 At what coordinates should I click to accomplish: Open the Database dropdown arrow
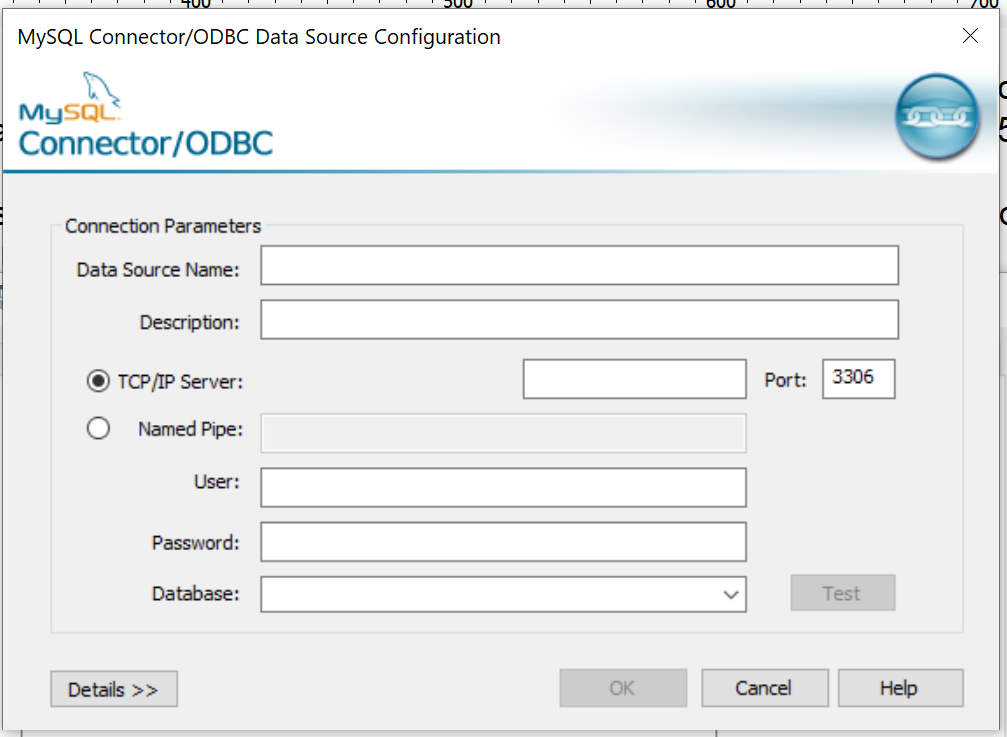730,594
